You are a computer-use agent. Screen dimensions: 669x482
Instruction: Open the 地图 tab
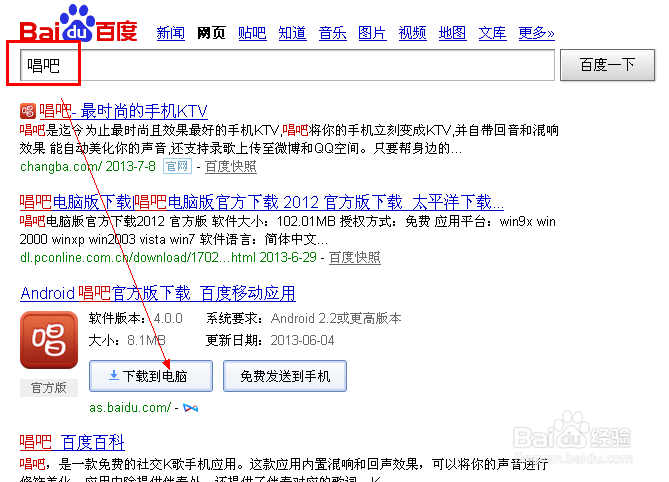pos(453,33)
